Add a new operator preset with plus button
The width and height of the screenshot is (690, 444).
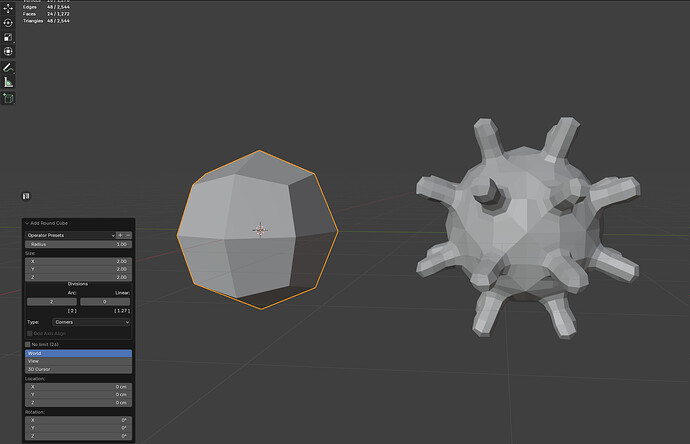click(120, 235)
